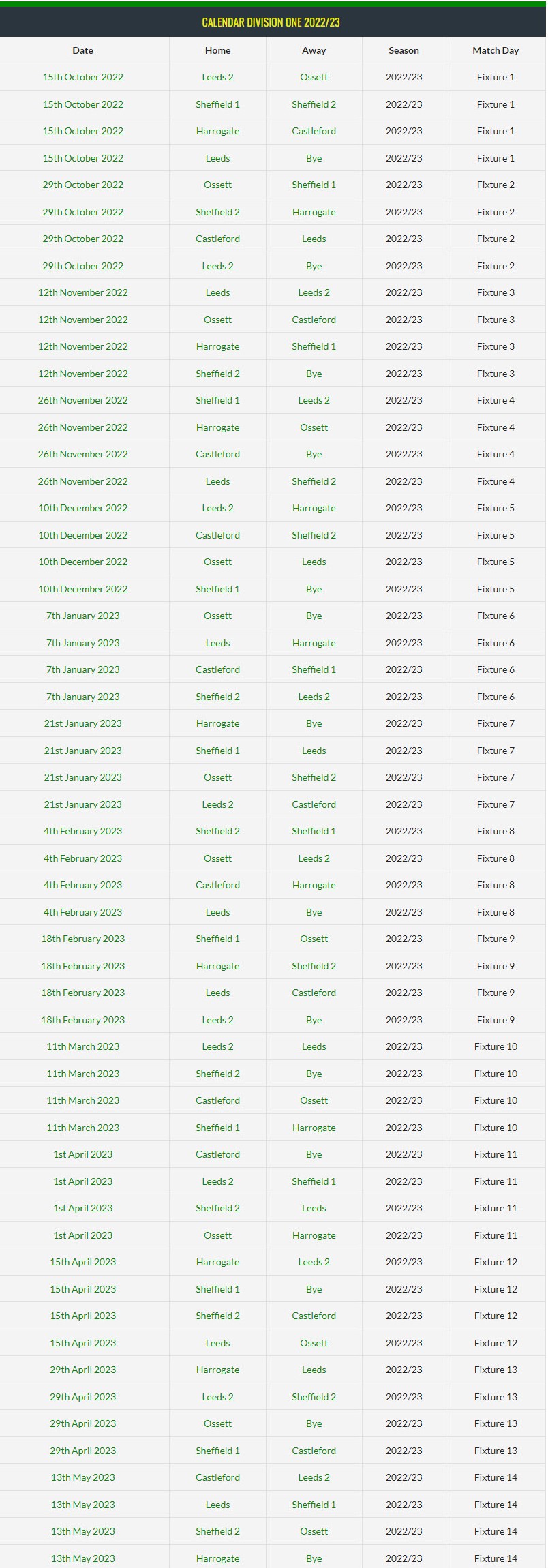
Task: Select Sheffield 2 home link on 15th April 2023
Action: point(217,1316)
